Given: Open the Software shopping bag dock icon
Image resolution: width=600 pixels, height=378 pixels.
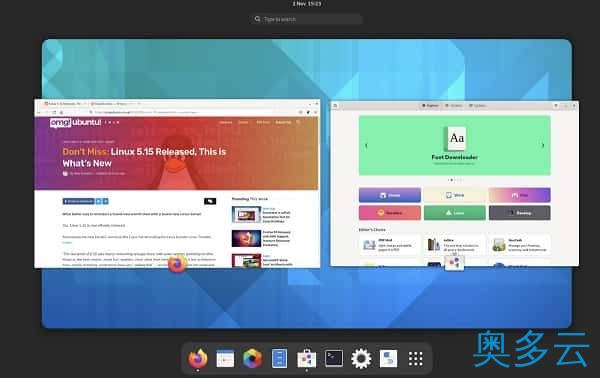Looking at the screenshot, I should 307,359.
